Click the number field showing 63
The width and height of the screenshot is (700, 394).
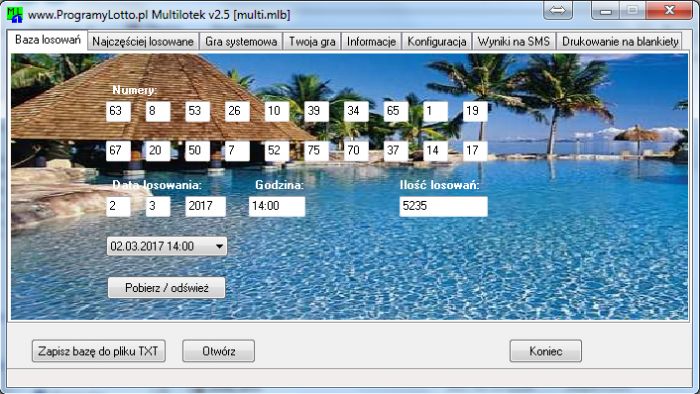[118, 111]
